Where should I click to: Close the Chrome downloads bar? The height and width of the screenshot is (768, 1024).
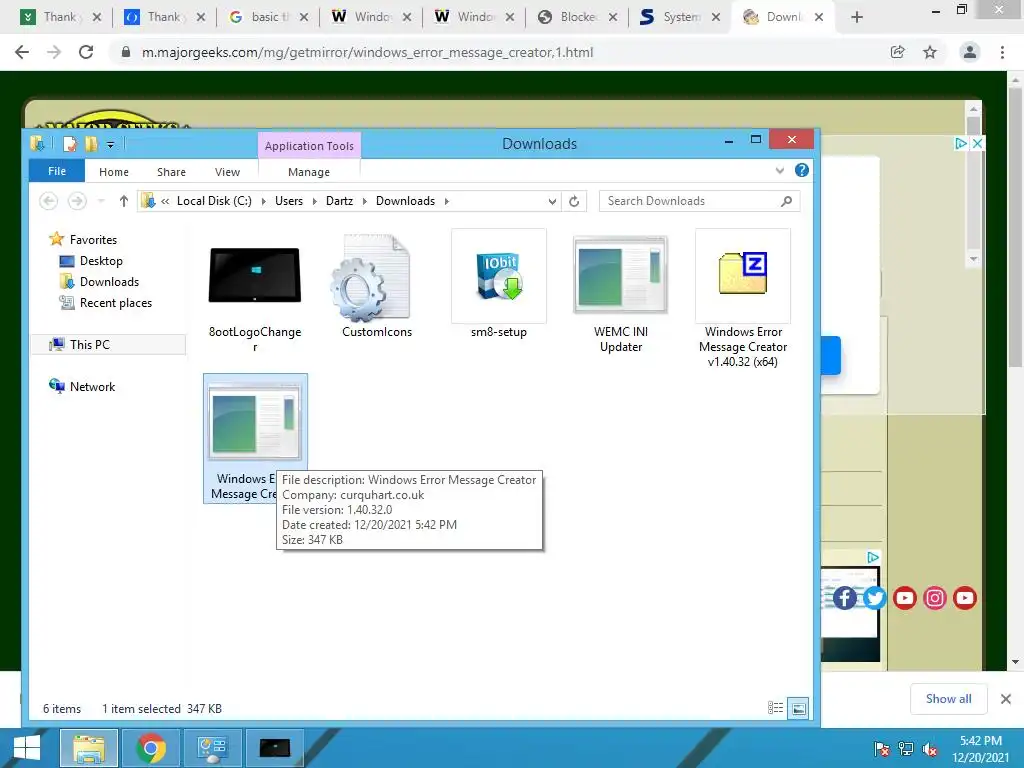pos(1006,699)
